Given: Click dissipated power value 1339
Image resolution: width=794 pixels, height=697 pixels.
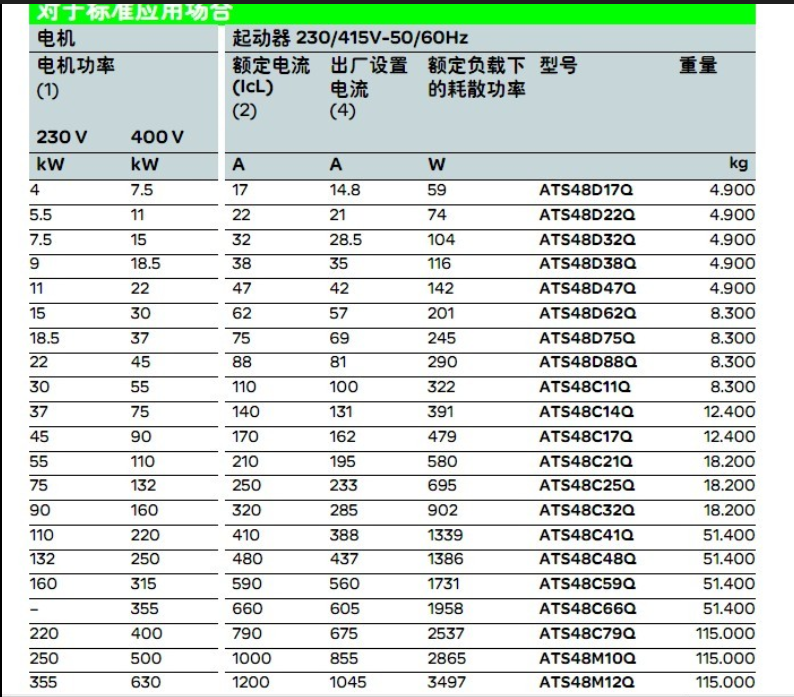Looking at the screenshot, I should tap(445, 535).
